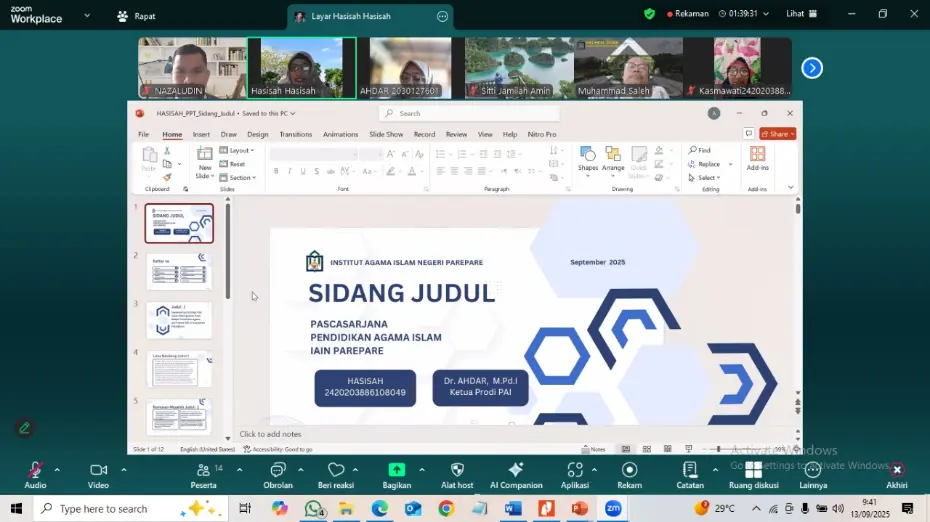930x522 pixels.
Task: Click the Beri reaksi heart icon
Action: (x=336, y=470)
